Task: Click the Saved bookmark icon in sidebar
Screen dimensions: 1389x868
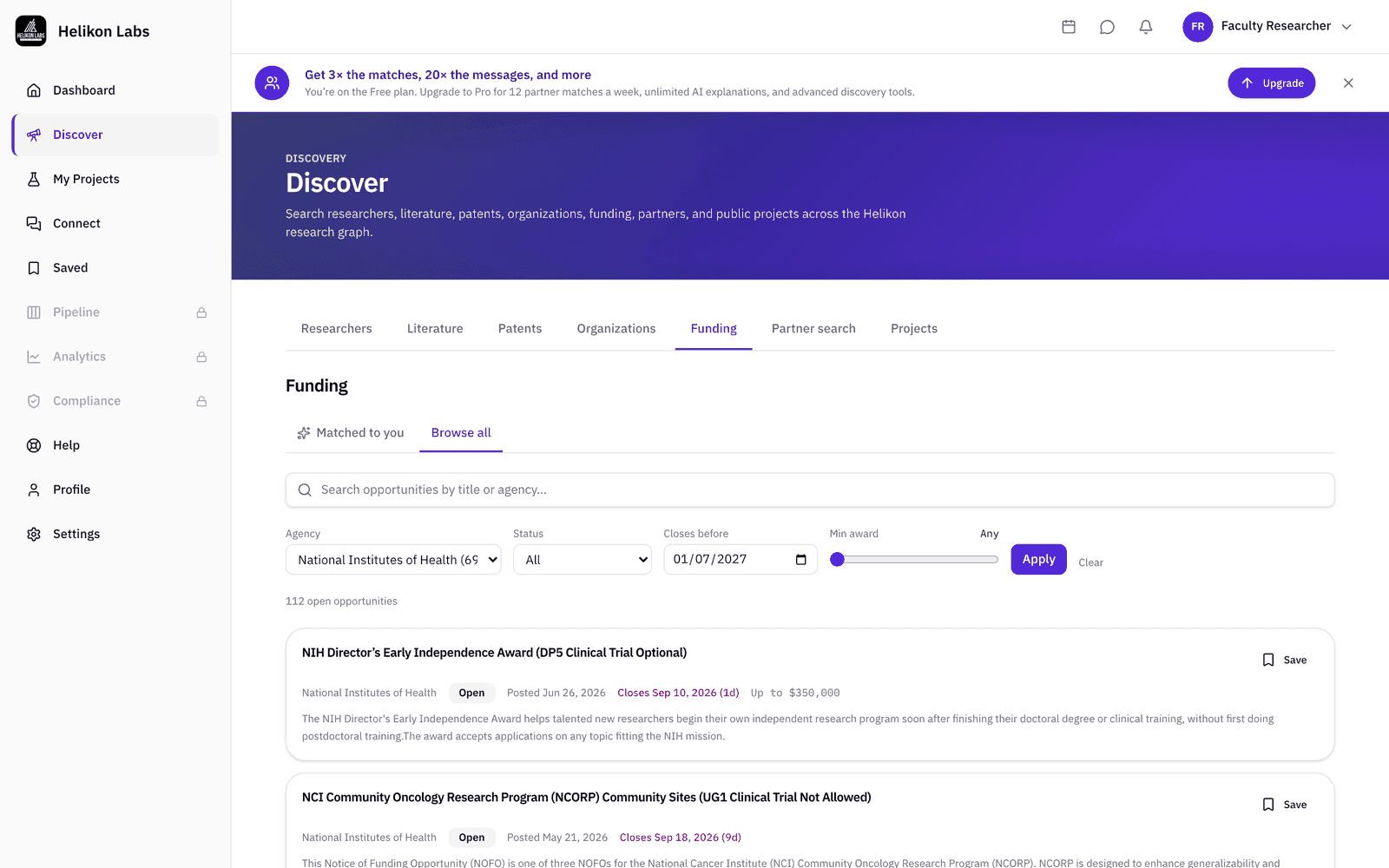Action: (34, 267)
